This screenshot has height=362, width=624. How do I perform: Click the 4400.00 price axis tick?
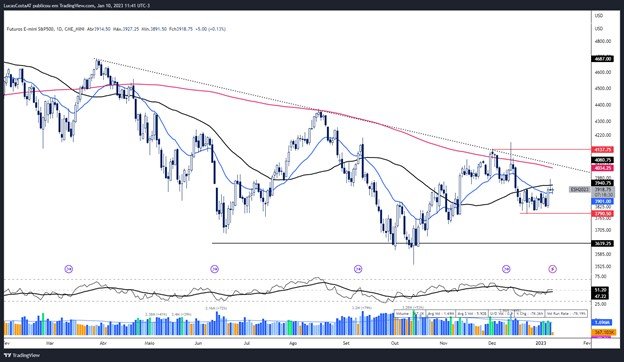(603, 105)
